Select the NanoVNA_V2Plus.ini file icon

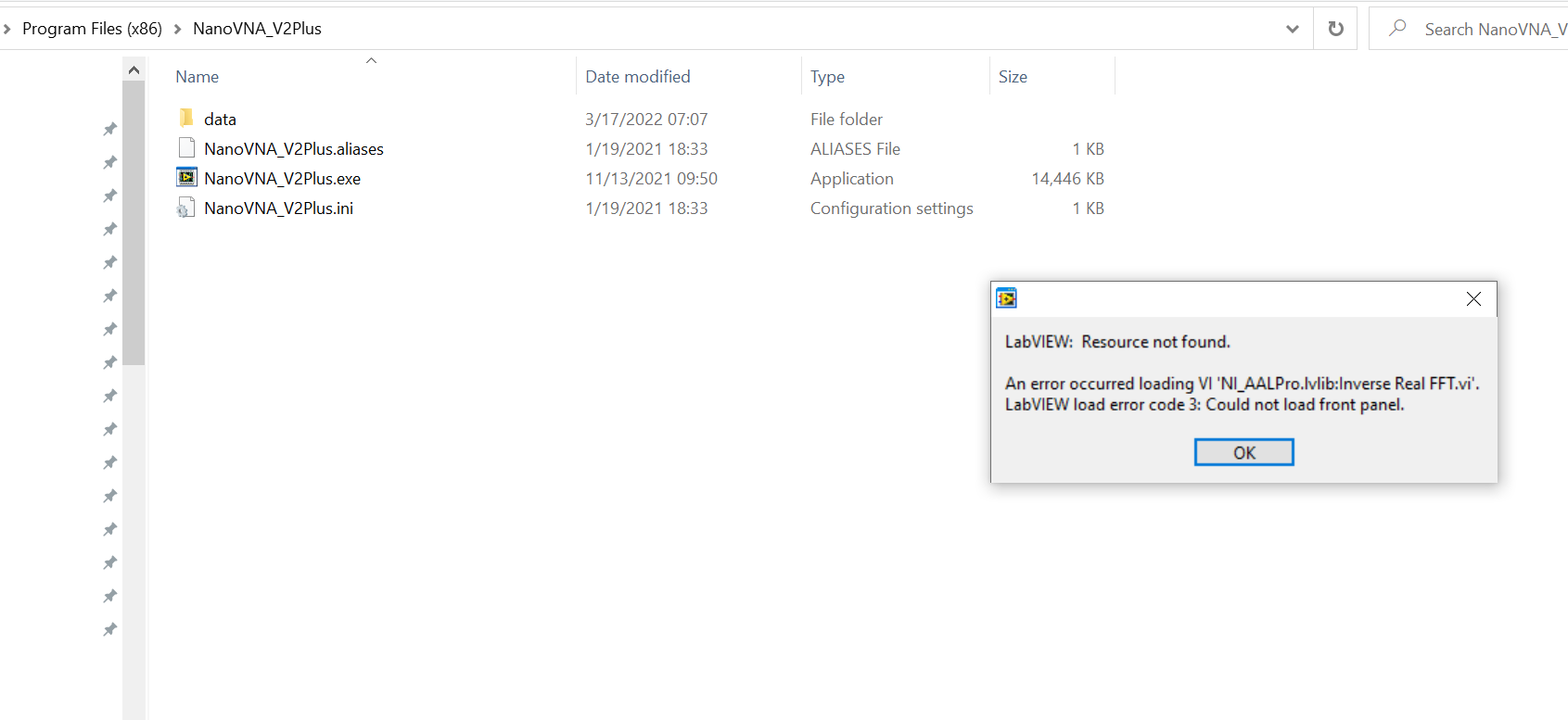click(186, 208)
